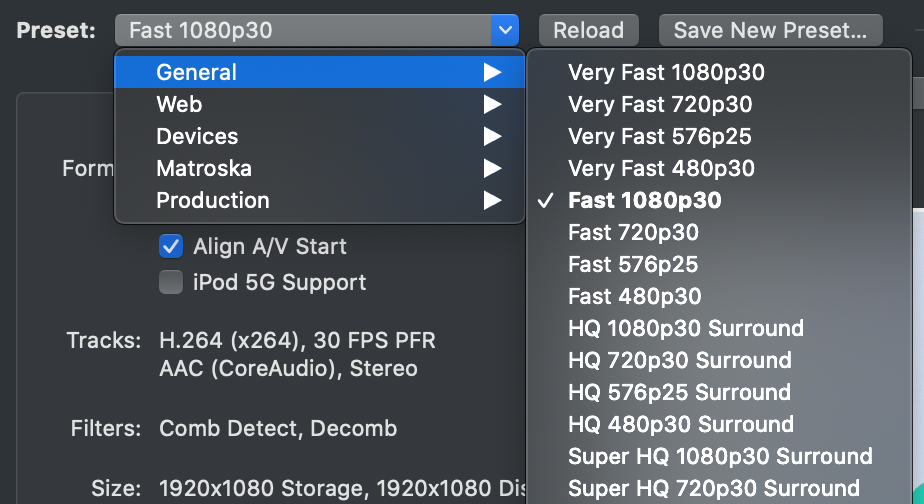Toggle the Align A/V Start checkbox

171,246
